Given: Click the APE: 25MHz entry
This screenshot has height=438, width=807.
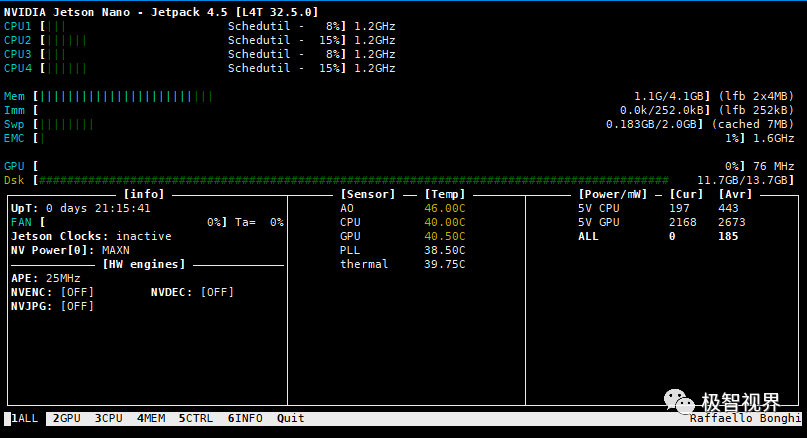Looking at the screenshot, I should coord(46,278).
